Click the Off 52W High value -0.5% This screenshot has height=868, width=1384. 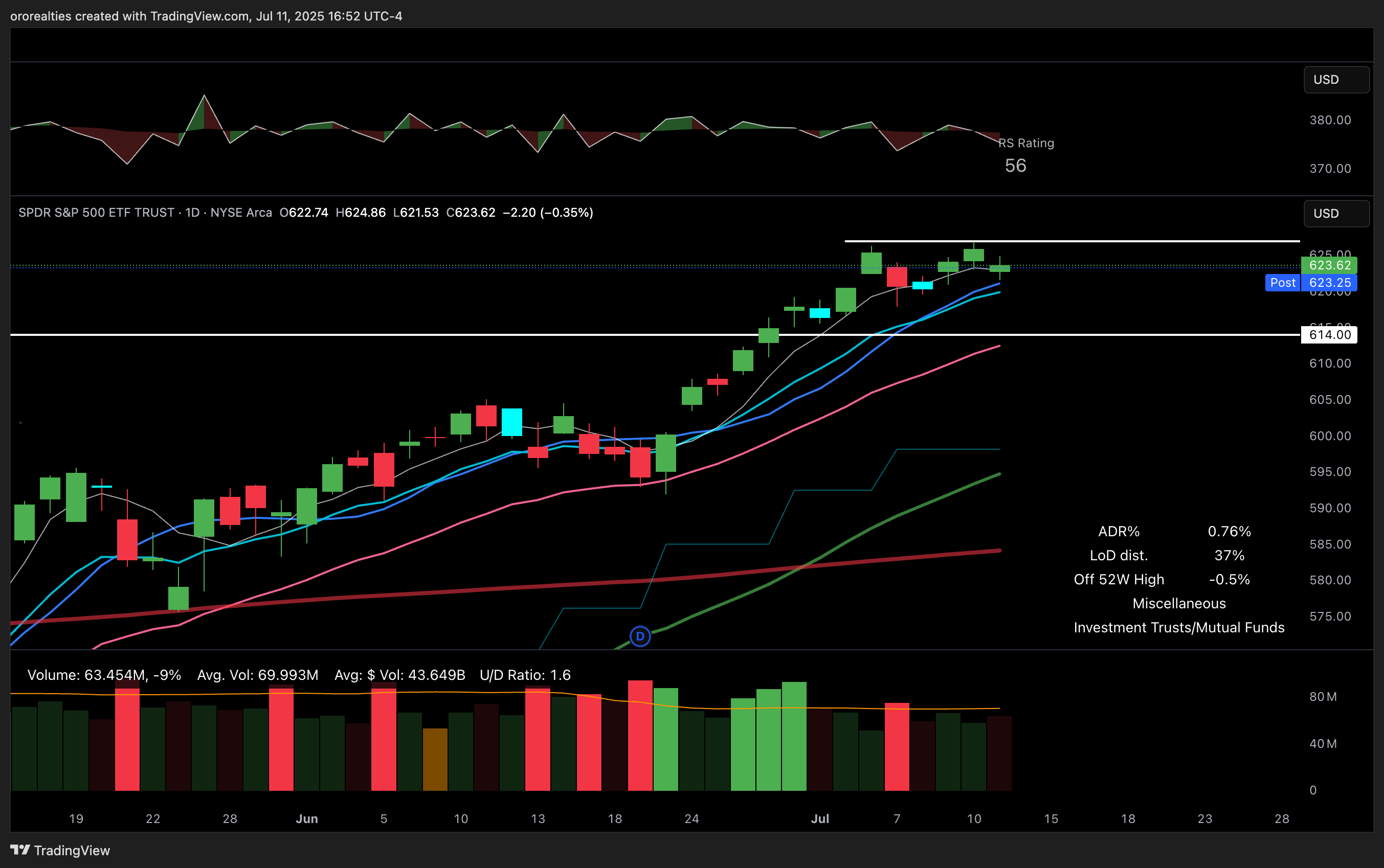[x=1229, y=579]
